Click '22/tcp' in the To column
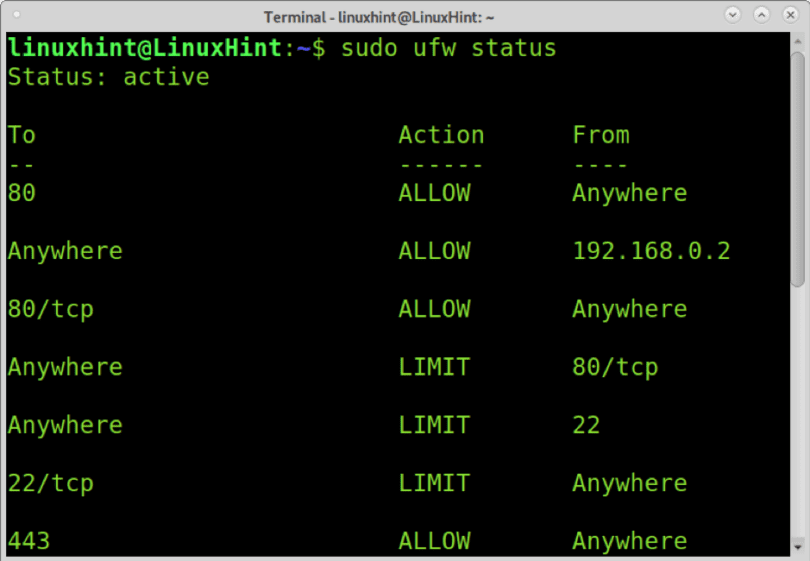 [51, 484]
